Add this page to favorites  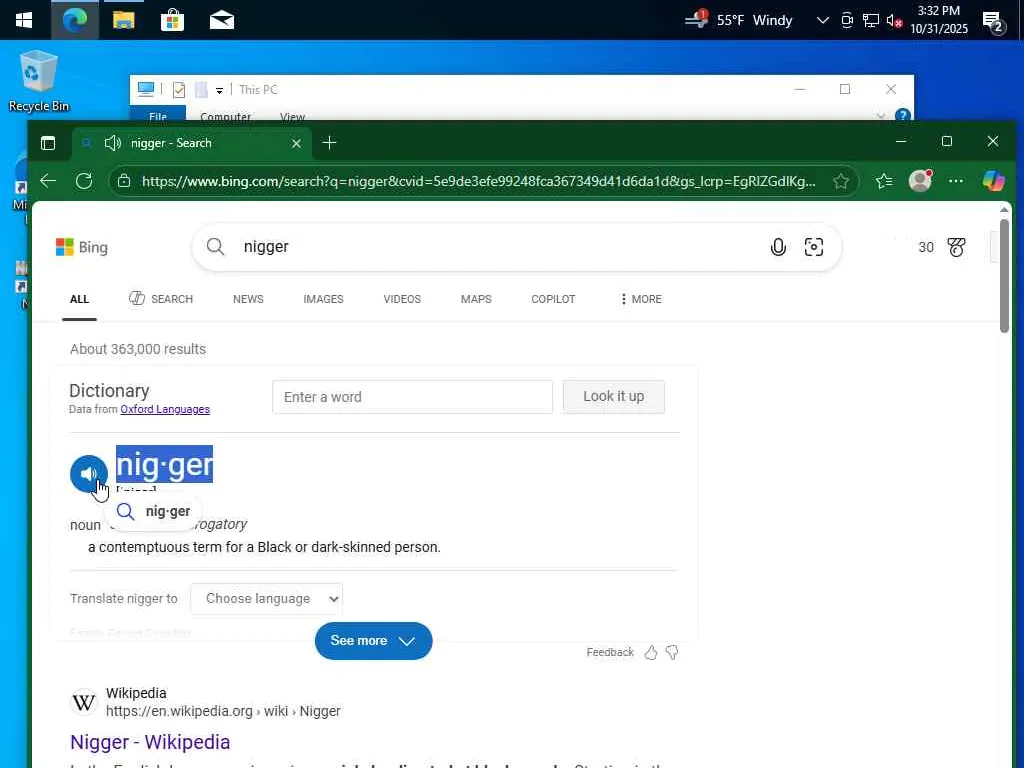pos(840,181)
